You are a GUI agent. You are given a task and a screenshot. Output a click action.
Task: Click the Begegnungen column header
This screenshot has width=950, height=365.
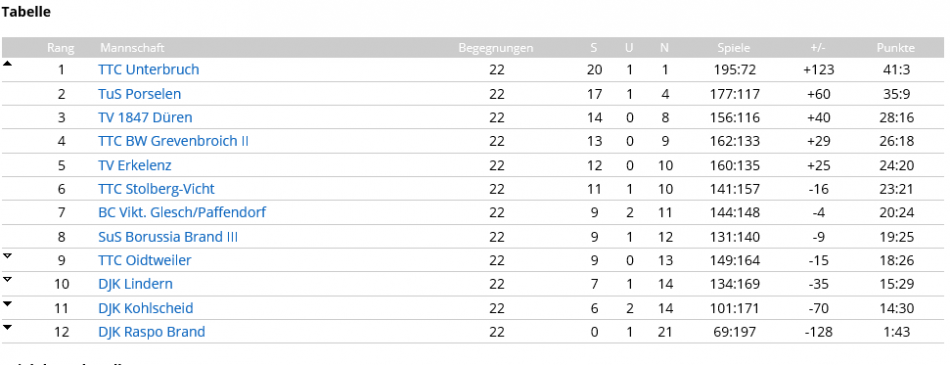point(496,48)
